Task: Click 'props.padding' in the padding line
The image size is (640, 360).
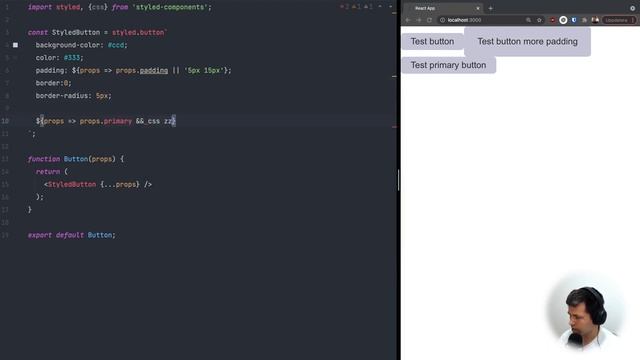Action: pos(142,70)
